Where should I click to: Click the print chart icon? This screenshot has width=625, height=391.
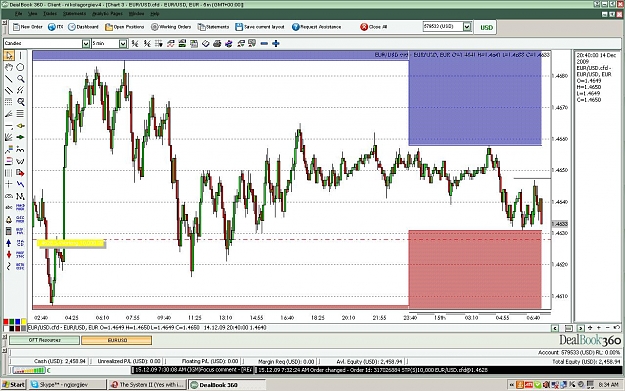[x=217, y=43]
